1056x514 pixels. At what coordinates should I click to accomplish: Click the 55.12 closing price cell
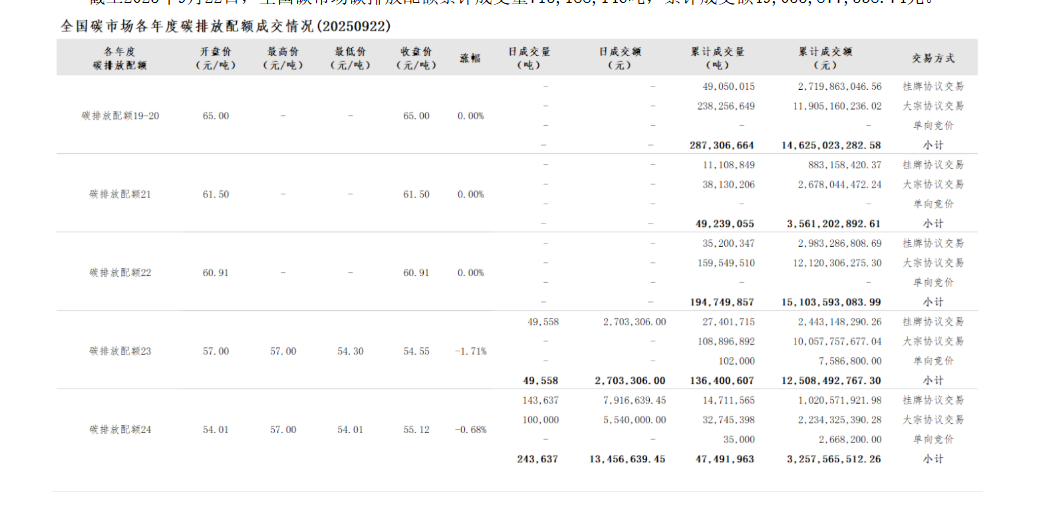tap(416, 430)
